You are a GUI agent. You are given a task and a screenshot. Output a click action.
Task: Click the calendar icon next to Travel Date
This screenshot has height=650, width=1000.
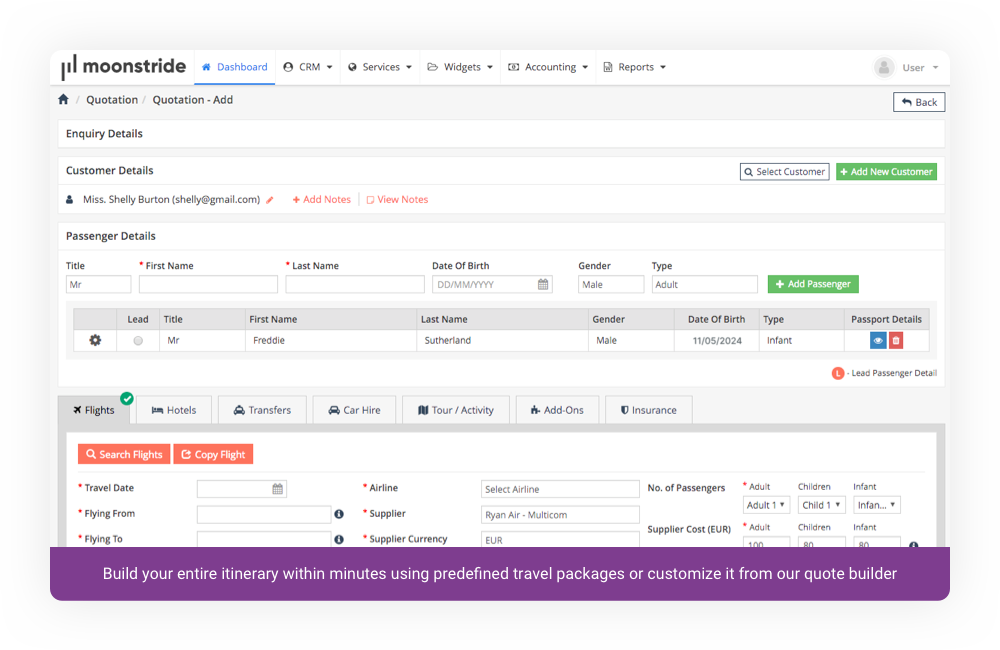pos(278,489)
